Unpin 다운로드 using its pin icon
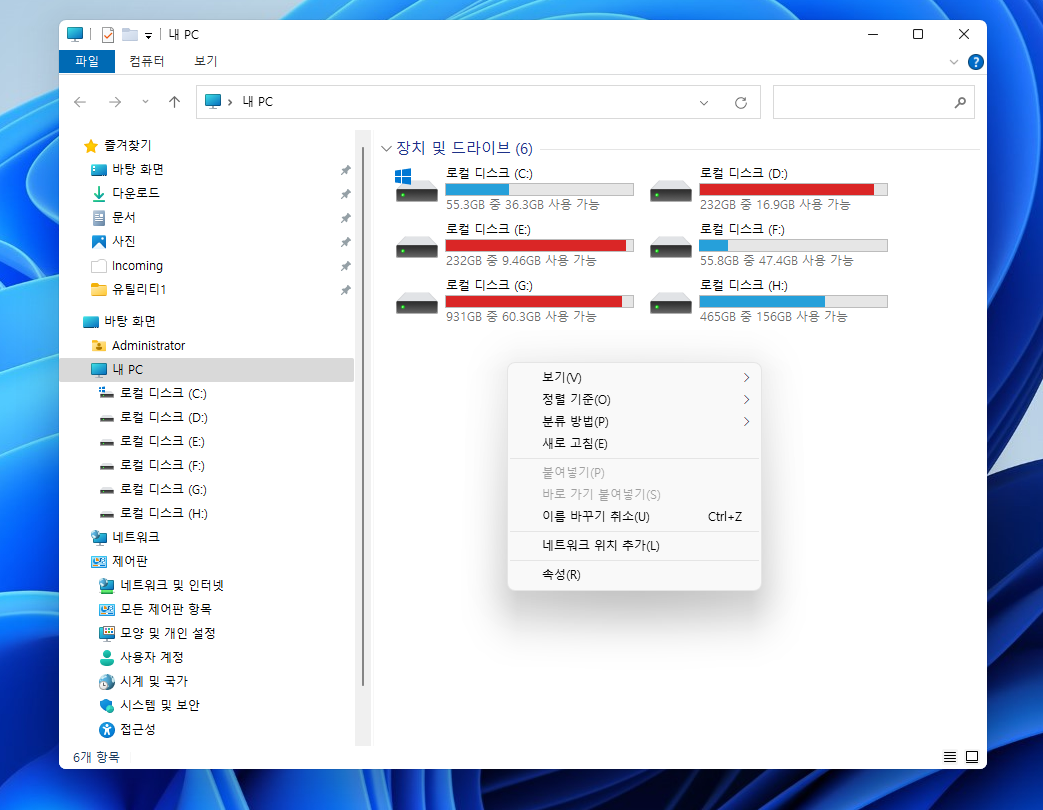1043x810 pixels. click(345, 194)
